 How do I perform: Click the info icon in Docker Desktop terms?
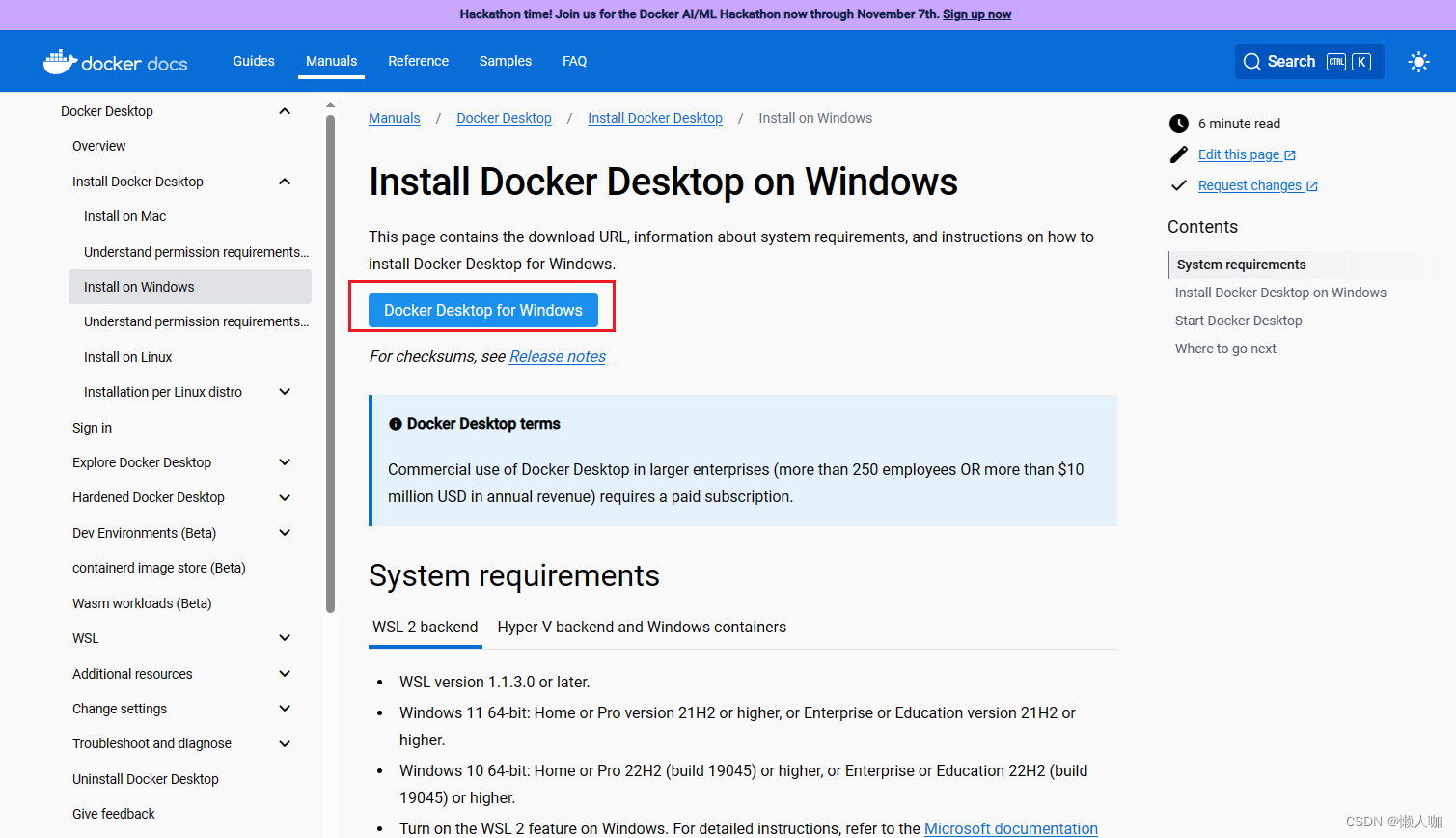pos(396,424)
